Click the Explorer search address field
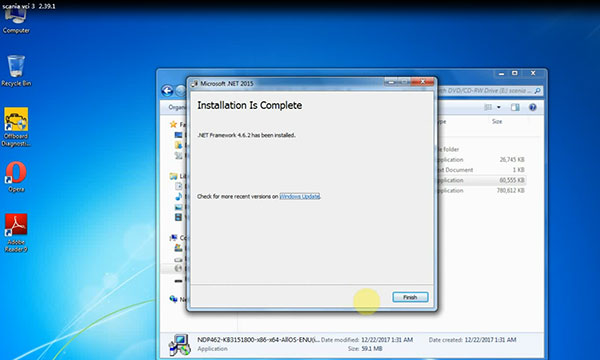The width and height of the screenshot is (600, 360). [488, 91]
